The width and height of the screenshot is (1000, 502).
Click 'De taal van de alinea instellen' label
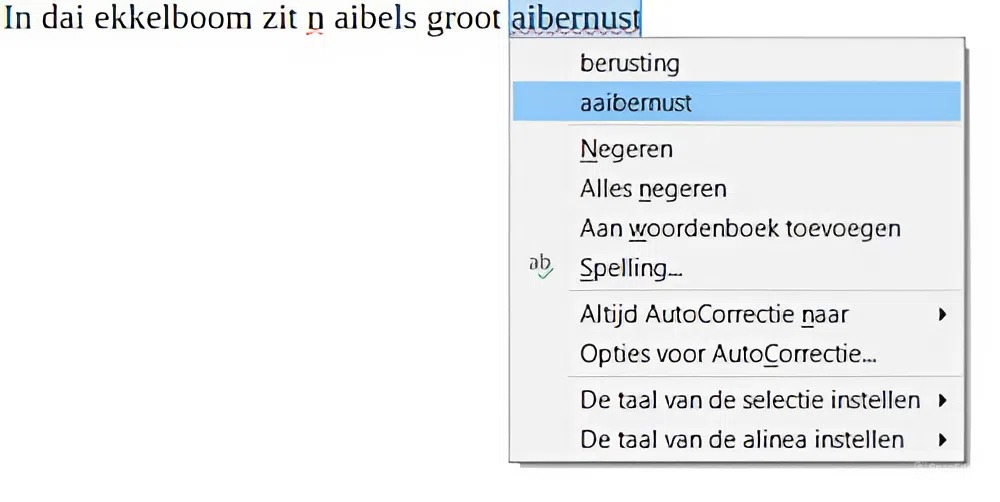[x=742, y=440]
